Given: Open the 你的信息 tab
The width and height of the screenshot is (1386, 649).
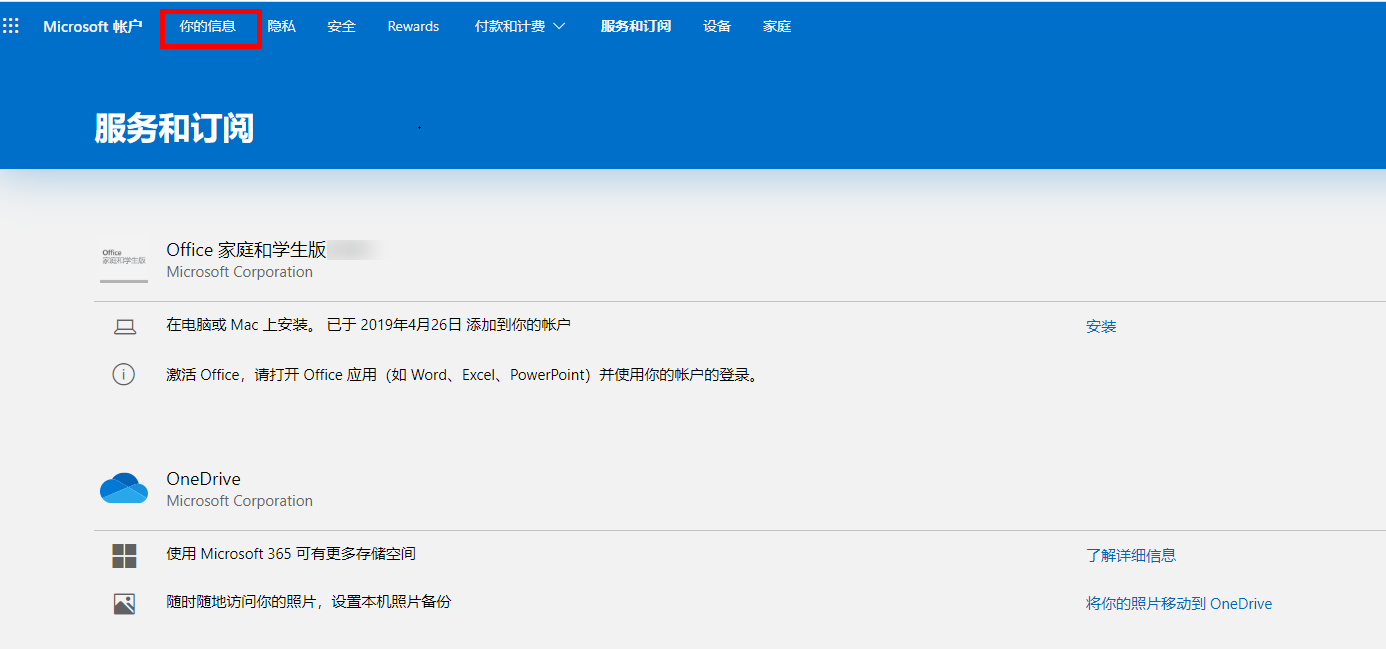Looking at the screenshot, I should point(208,27).
